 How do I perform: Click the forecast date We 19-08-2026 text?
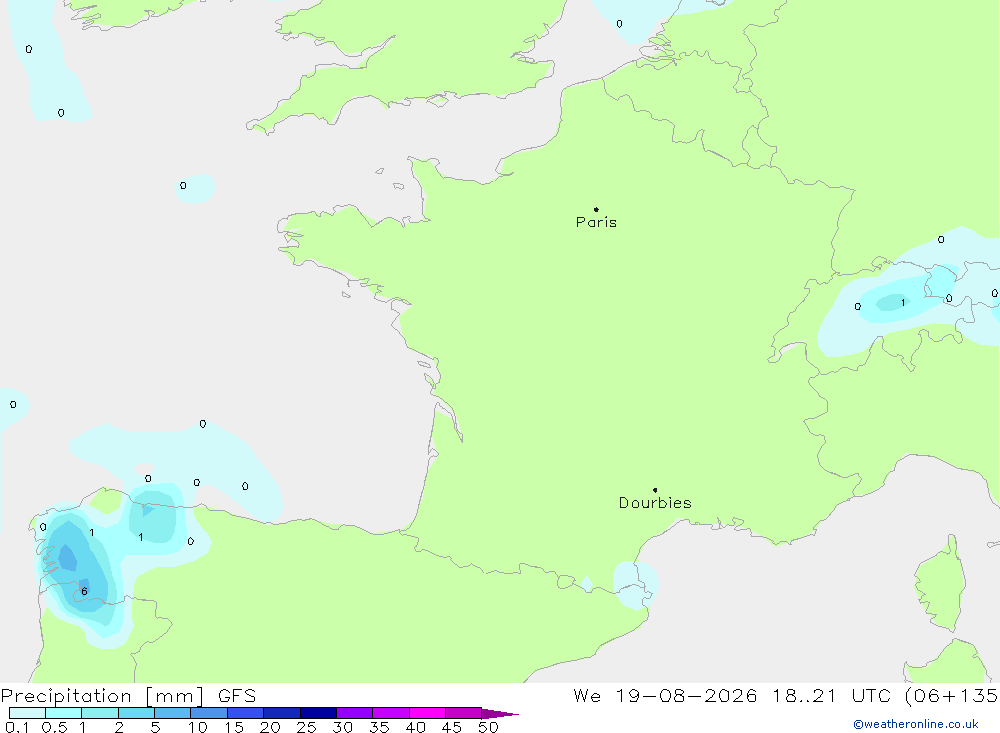coord(665,695)
